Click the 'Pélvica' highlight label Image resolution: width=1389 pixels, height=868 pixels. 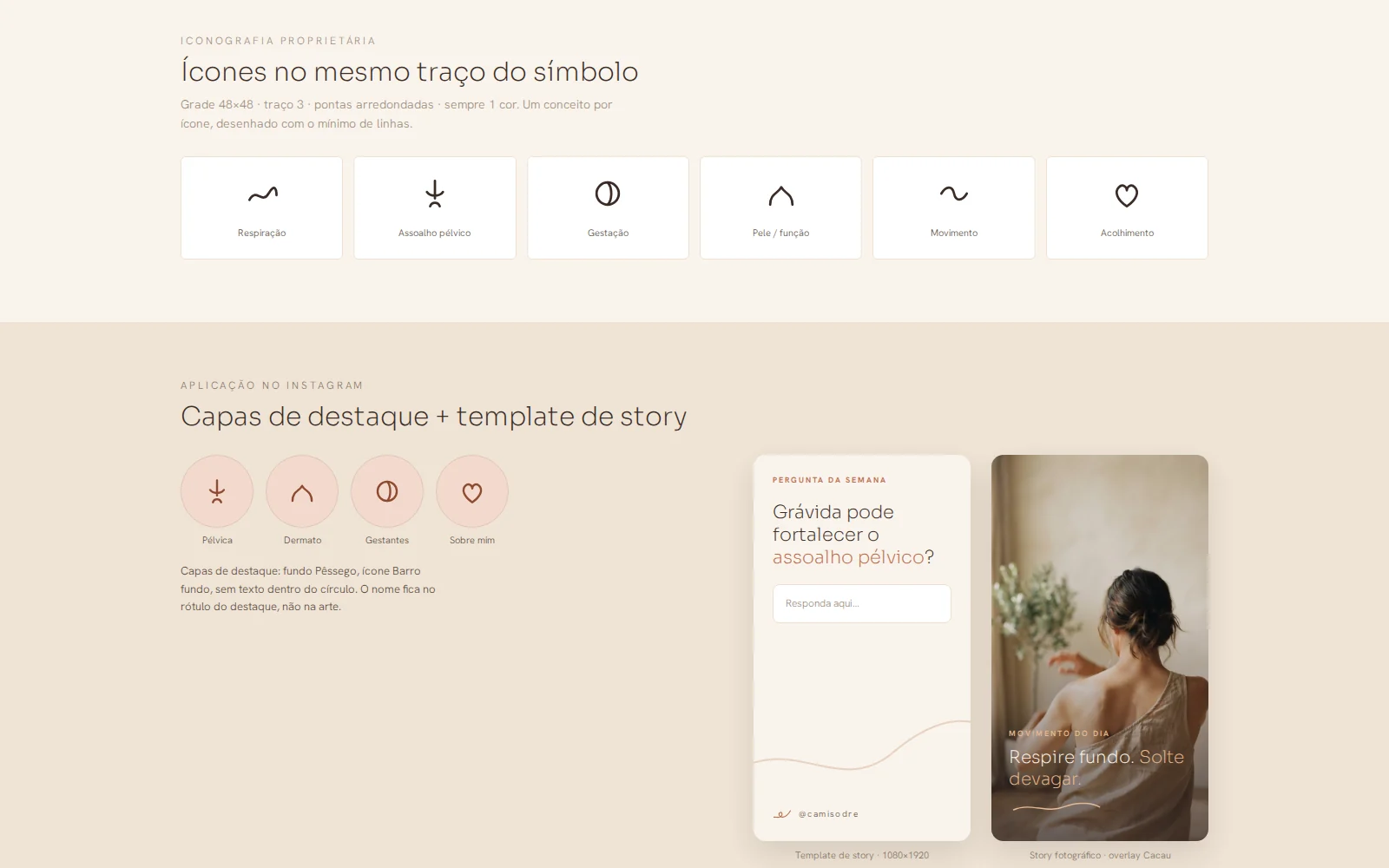point(217,540)
